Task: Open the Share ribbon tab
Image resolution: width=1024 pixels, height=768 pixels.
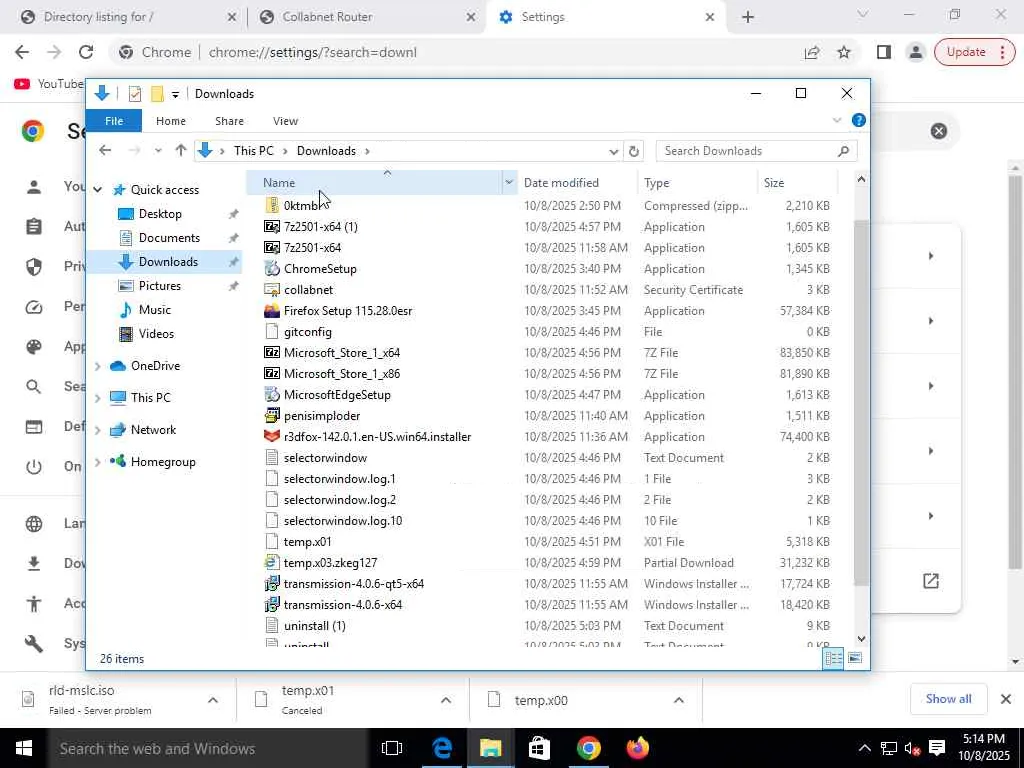Action: 229,121
